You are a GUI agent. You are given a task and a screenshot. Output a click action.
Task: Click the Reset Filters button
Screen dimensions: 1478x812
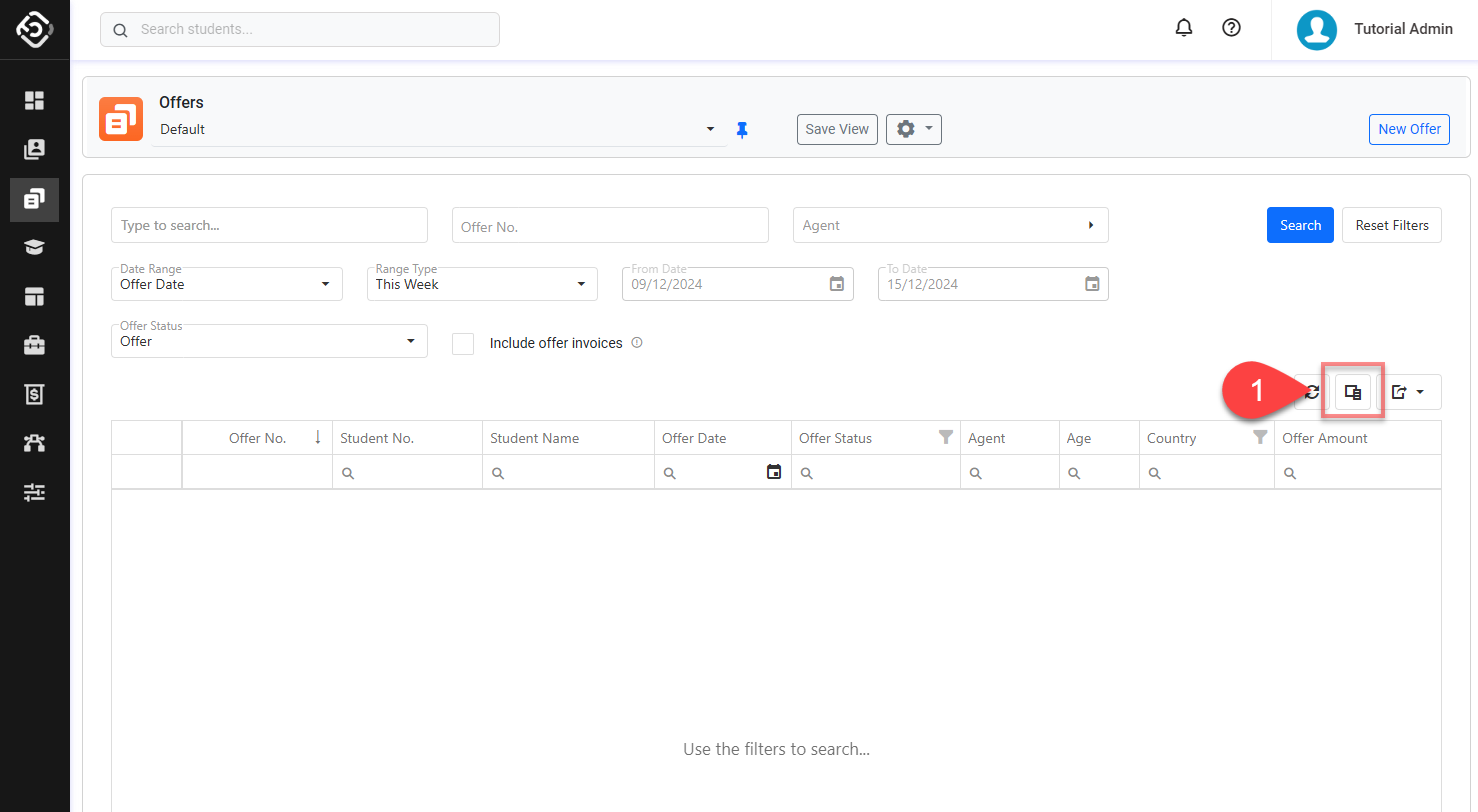(x=1392, y=225)
